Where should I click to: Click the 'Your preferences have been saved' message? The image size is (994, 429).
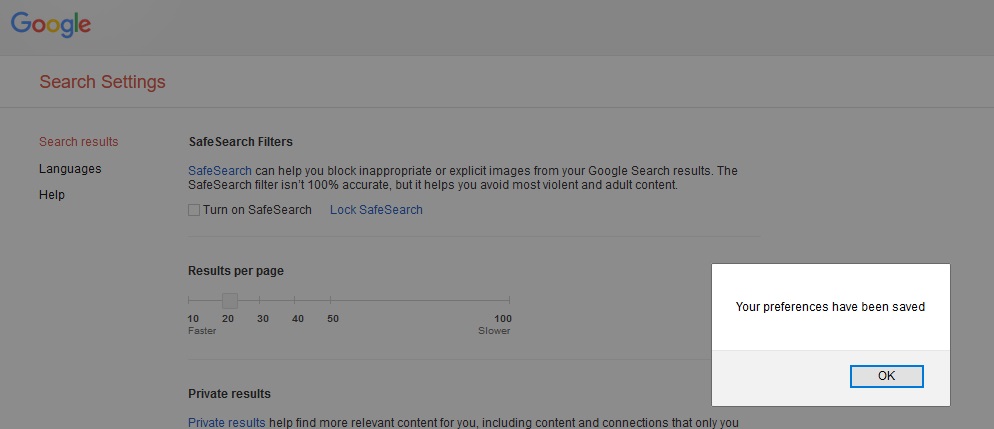point(830,307)
